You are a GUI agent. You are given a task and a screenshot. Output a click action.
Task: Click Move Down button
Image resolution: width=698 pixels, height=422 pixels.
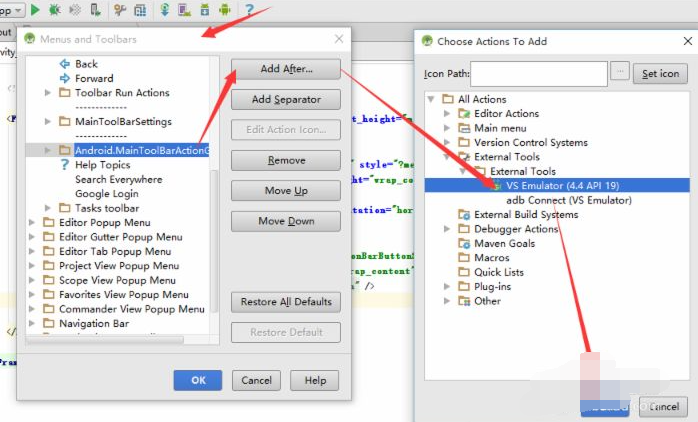point(286,221)
